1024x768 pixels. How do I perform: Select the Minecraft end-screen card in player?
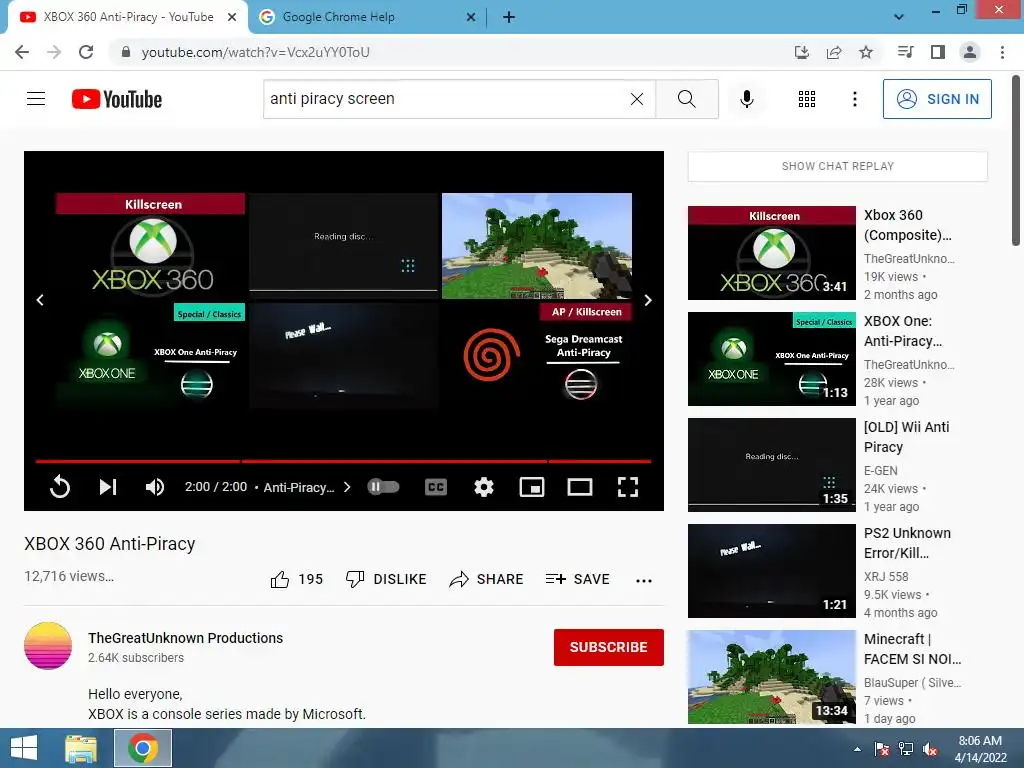(x=537, y=246)
